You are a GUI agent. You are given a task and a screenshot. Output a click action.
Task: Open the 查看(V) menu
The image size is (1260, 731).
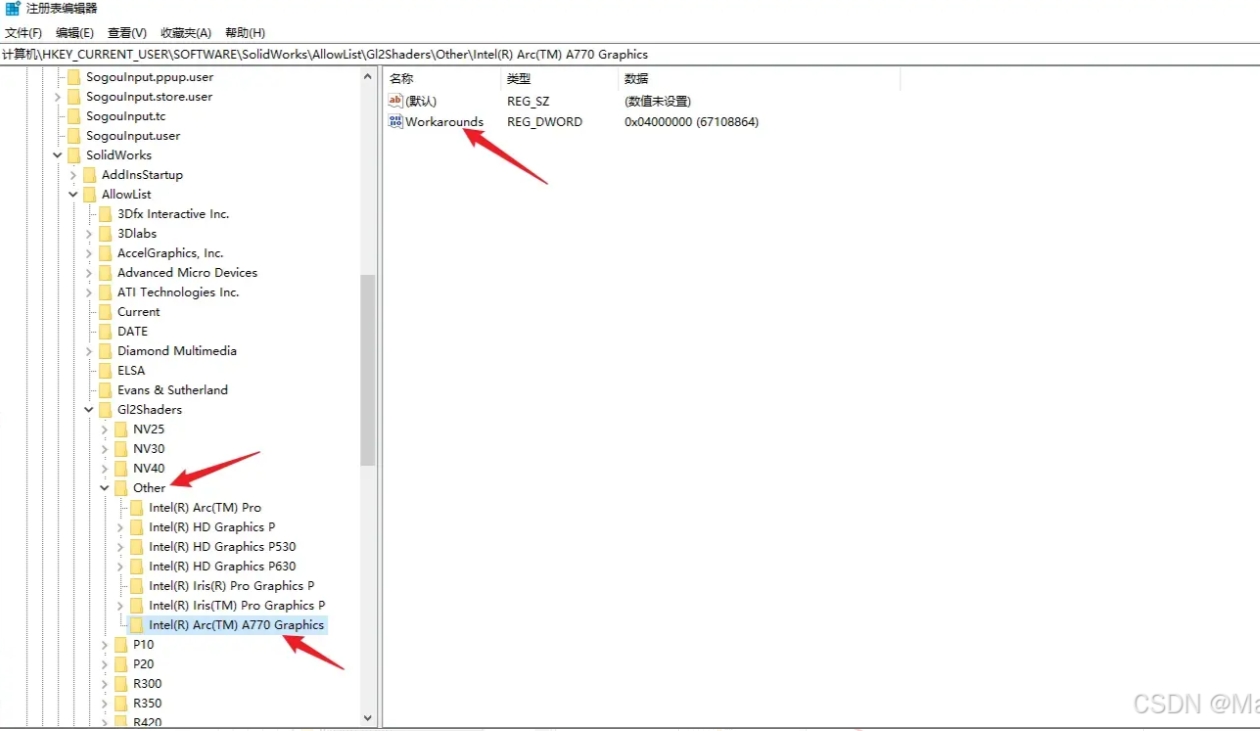[127, 33]
